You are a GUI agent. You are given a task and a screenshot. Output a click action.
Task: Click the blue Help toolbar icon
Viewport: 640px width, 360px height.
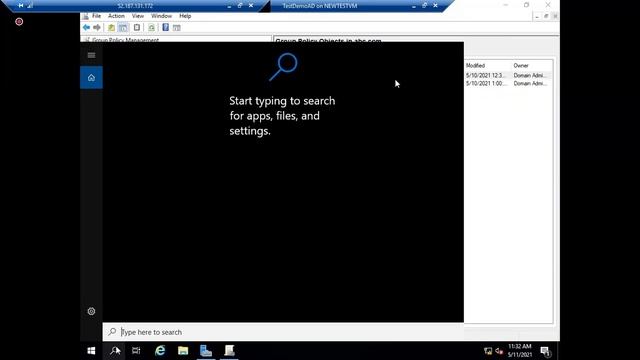165,27
